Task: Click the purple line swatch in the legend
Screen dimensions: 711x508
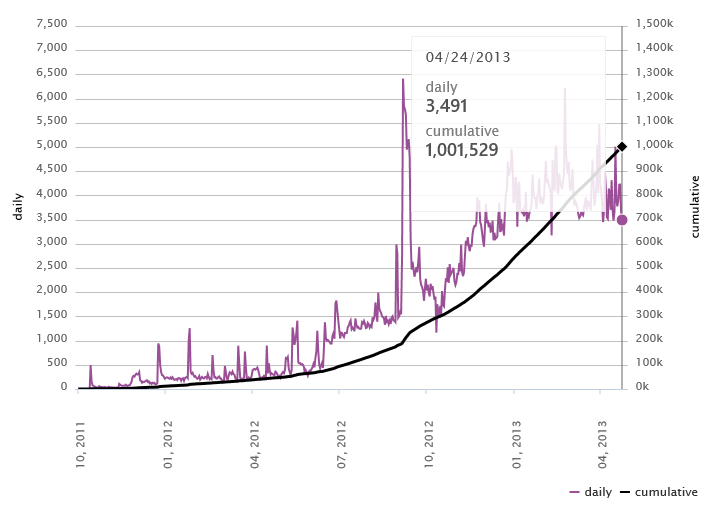Action: point(575,492)
